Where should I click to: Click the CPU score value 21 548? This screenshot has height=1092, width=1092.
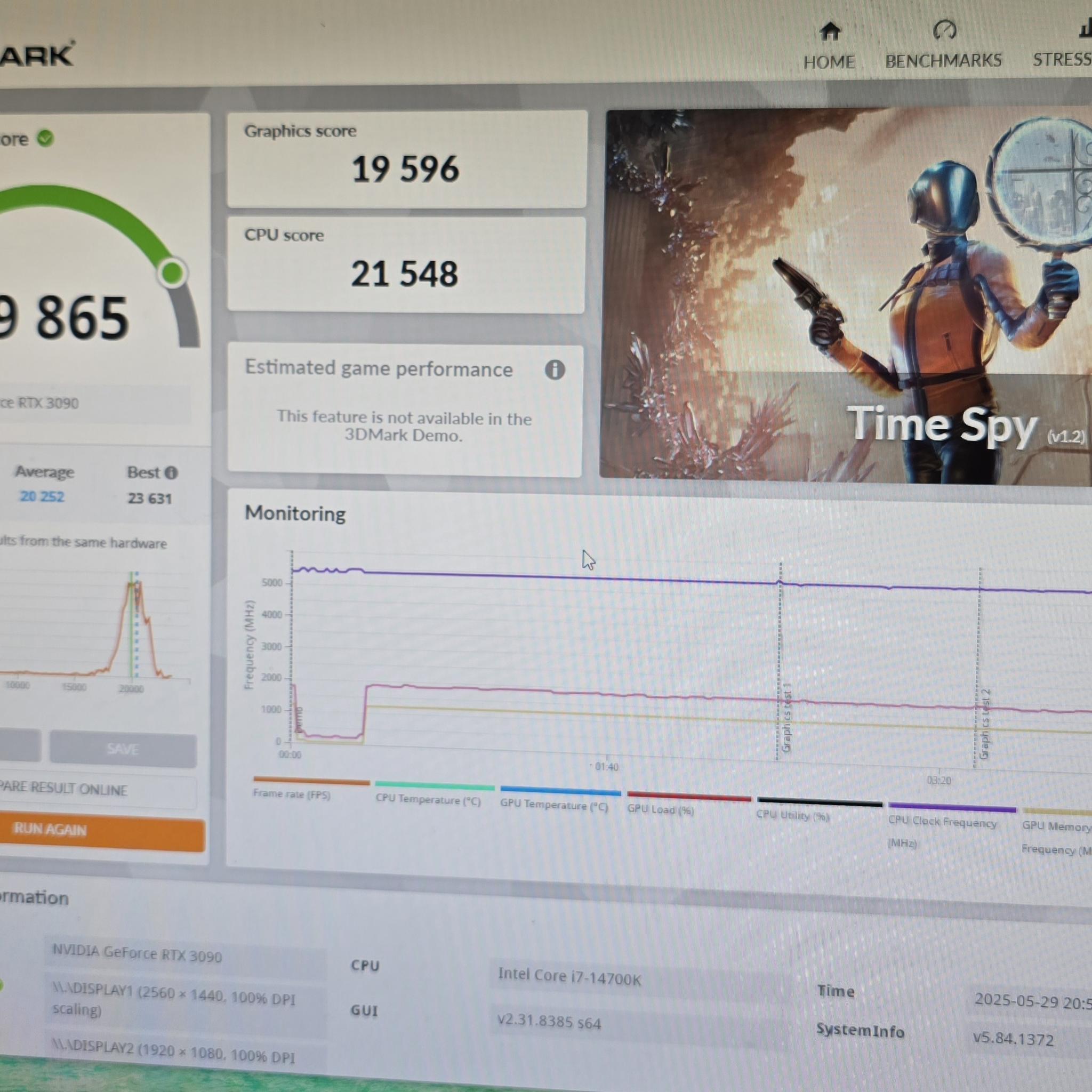coord(404,274)
